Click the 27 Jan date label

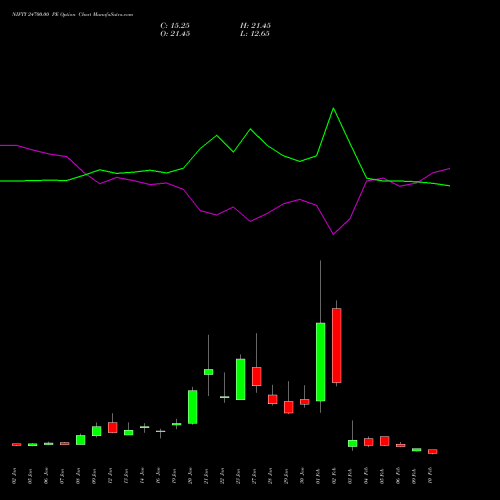254,476
